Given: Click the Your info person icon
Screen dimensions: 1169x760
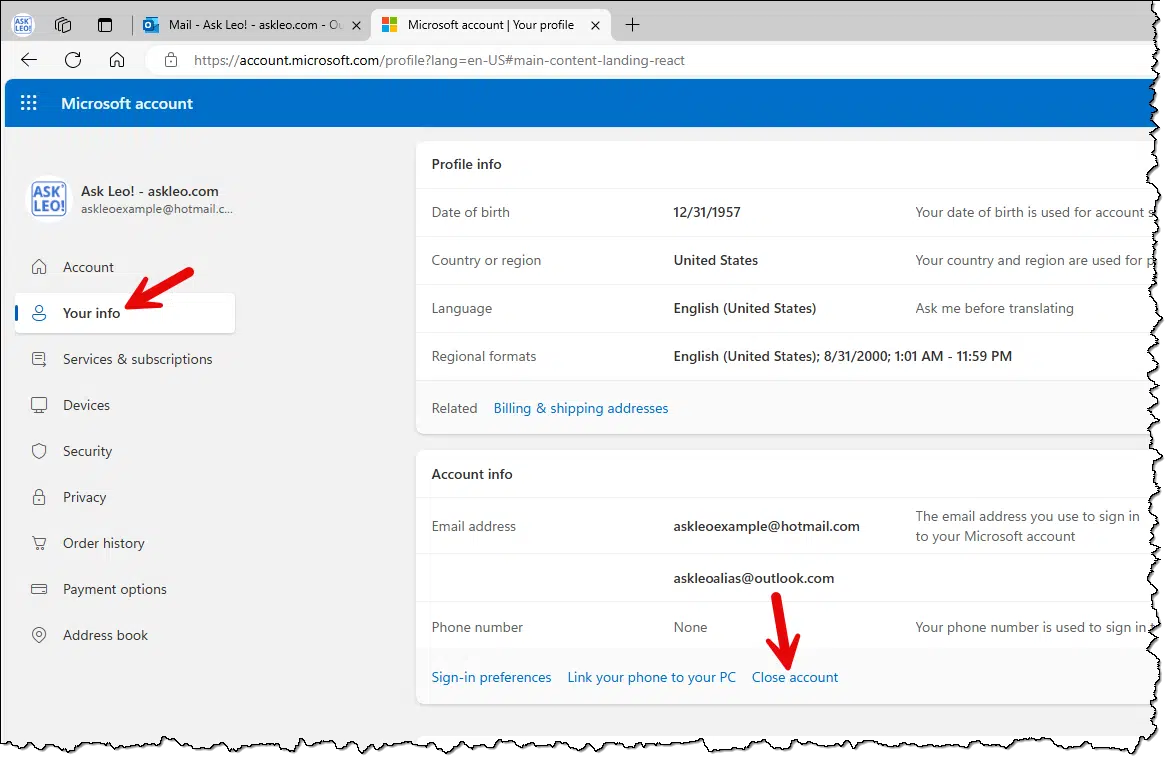Looking at the screenshot, I should 39,313.
